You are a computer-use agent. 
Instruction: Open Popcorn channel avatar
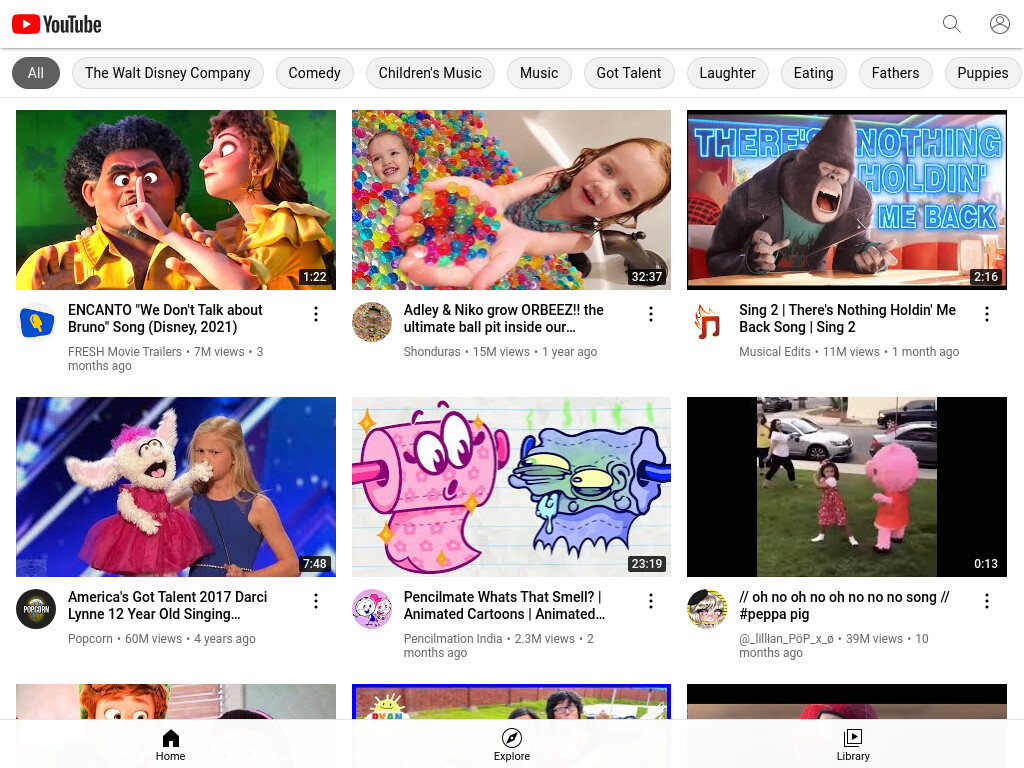36,609
